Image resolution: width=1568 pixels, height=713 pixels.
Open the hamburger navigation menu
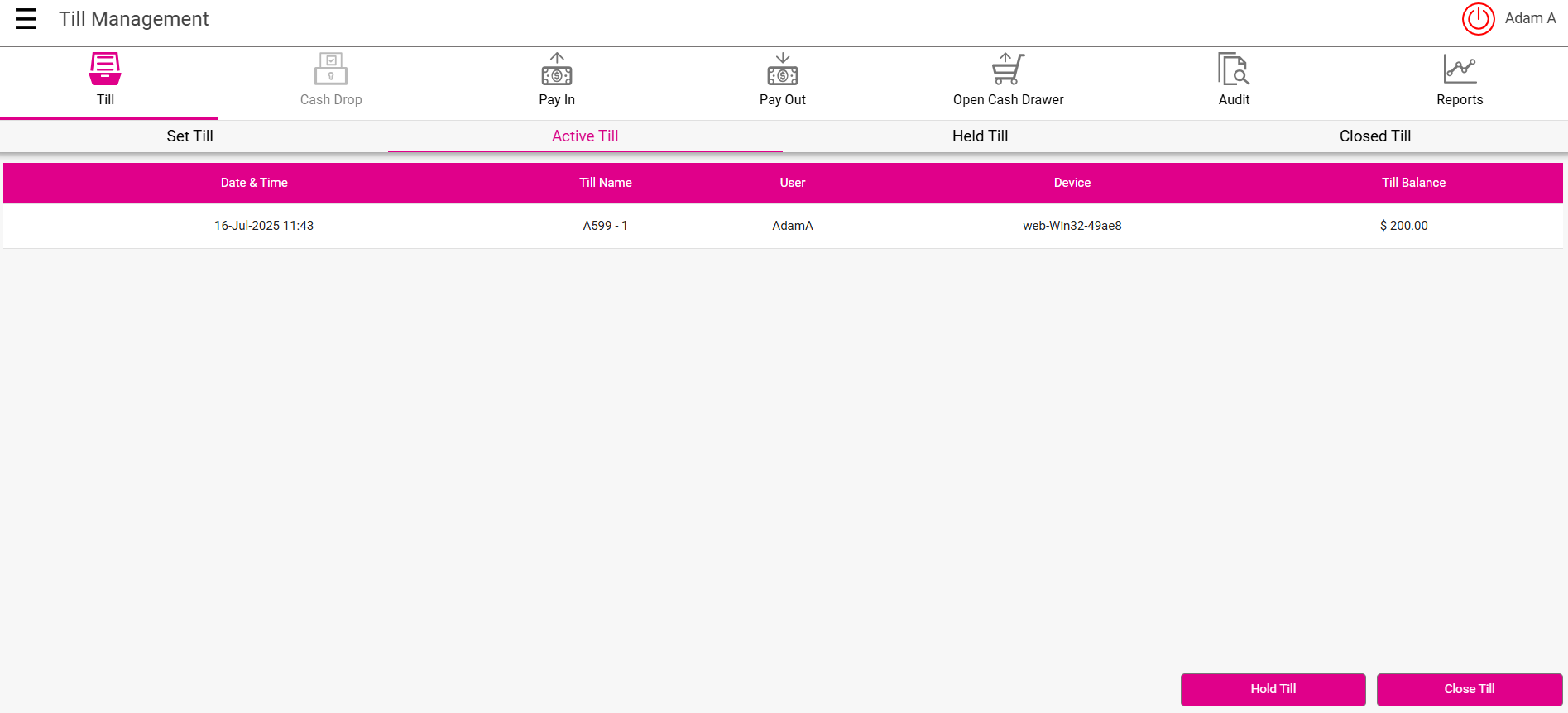coord(26,19)
